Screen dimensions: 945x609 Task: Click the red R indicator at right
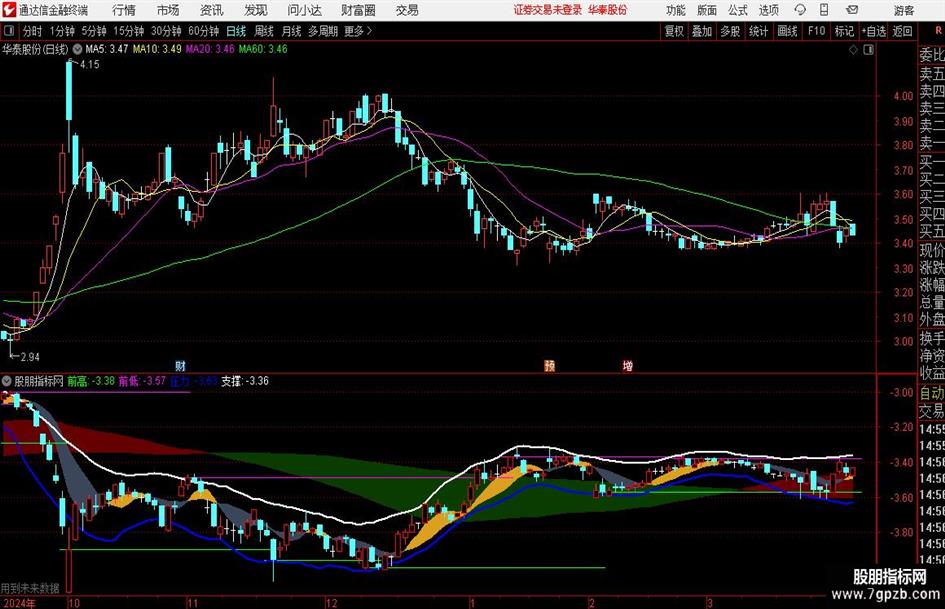click(x=938, y=30)
